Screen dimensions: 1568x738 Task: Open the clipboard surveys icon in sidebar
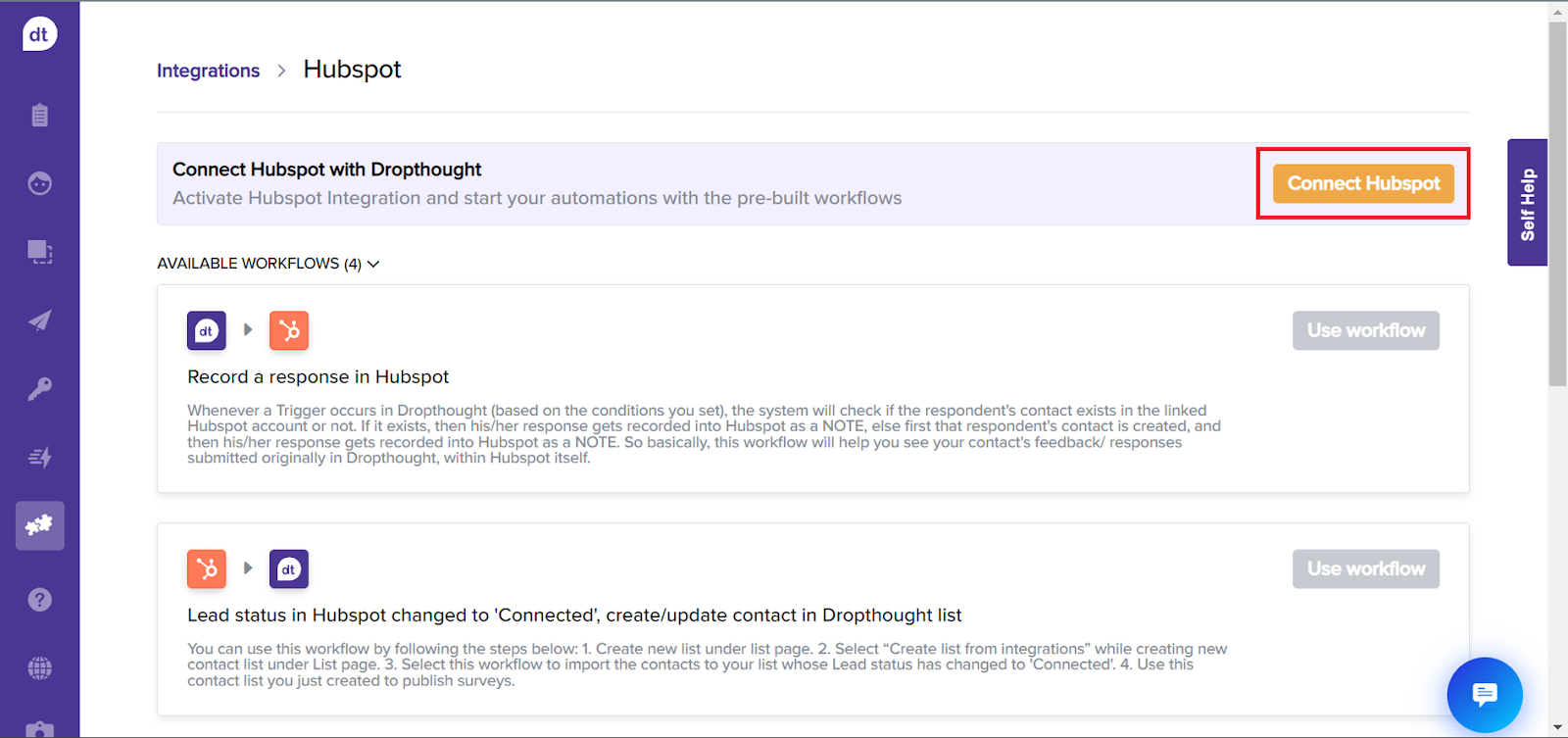[x=39, y=116]
